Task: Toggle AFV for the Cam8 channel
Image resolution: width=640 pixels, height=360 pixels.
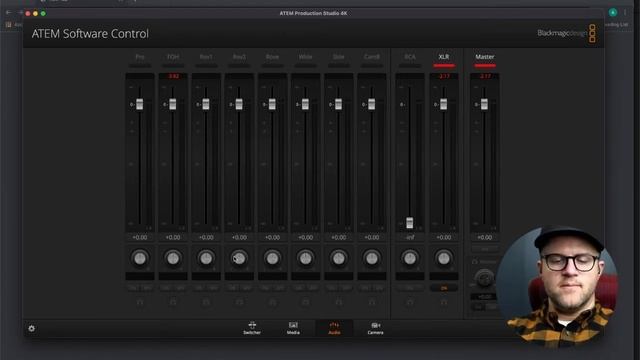Action: [379, 288]
